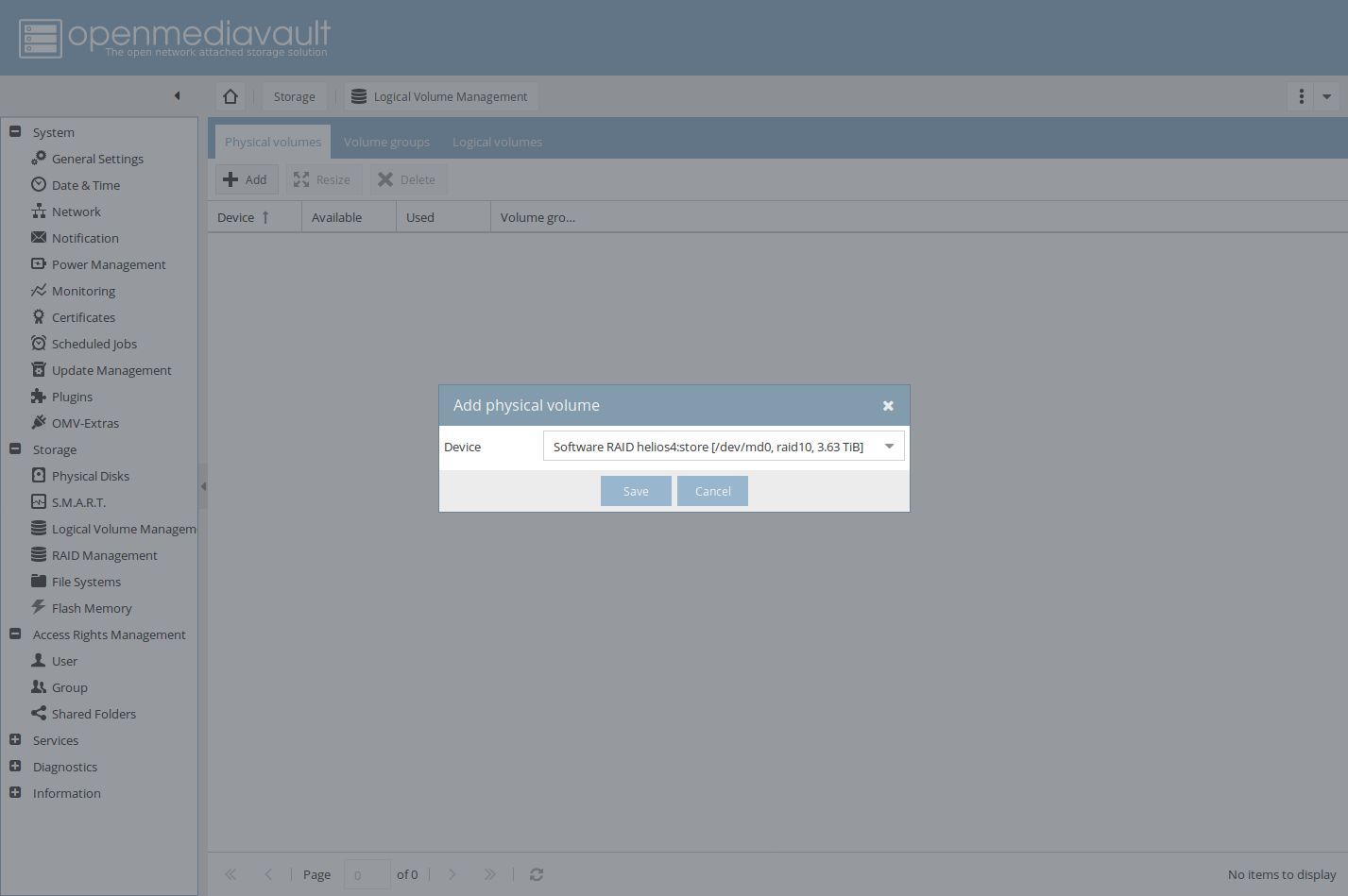Click the Date & Time clock icon
The height and width of the screenshot is (896, 1348).
click(x=39, y=184)
